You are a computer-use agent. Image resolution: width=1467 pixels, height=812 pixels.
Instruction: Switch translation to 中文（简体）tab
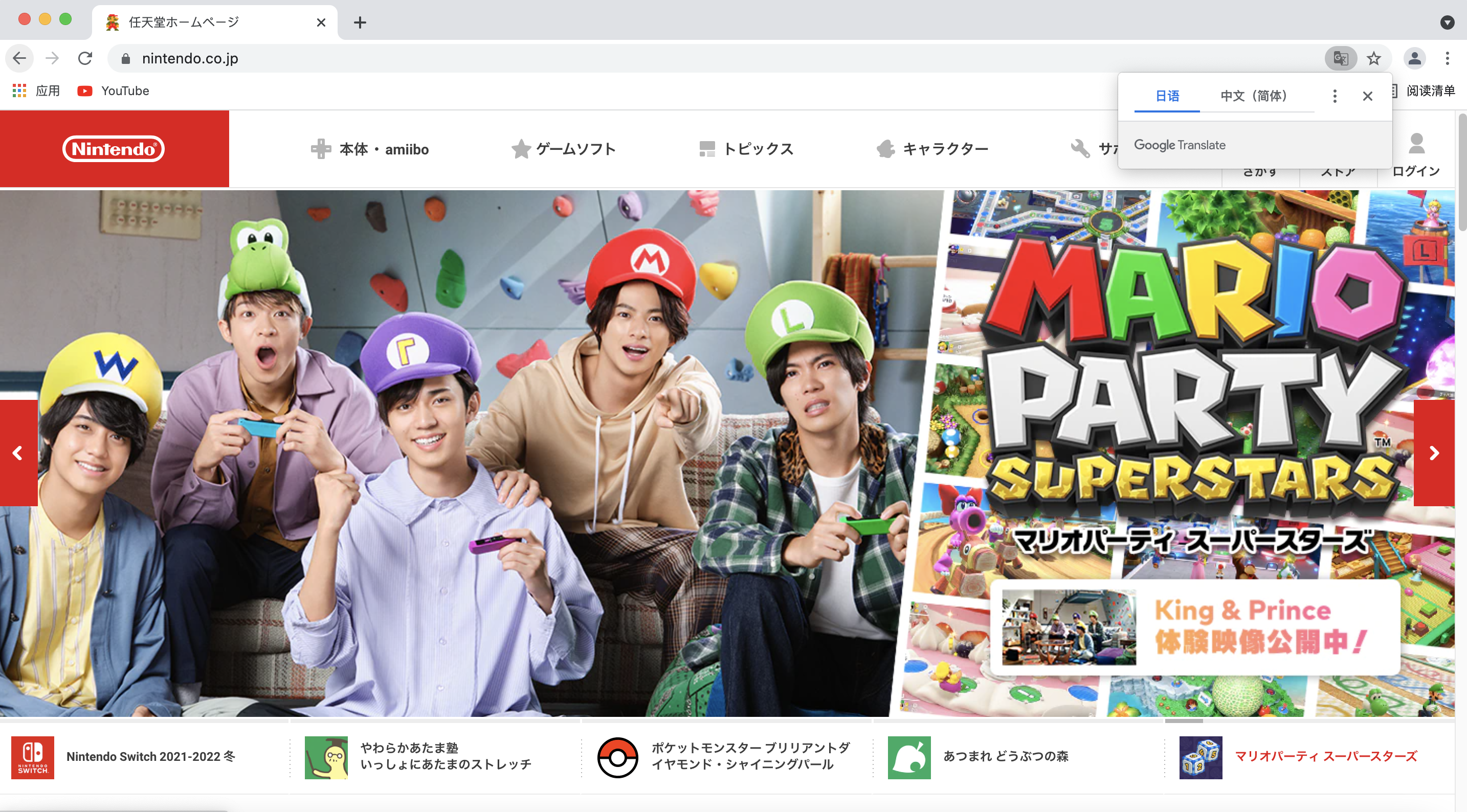pos(1253,96)
